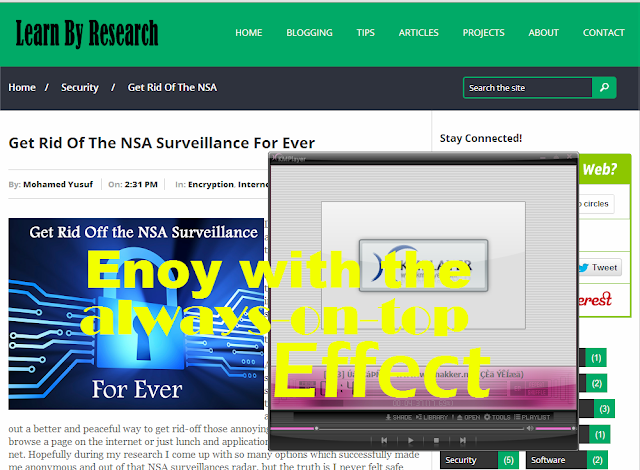
Task: Show the Playlist in KMPlayer
Action: pos(532,417)
